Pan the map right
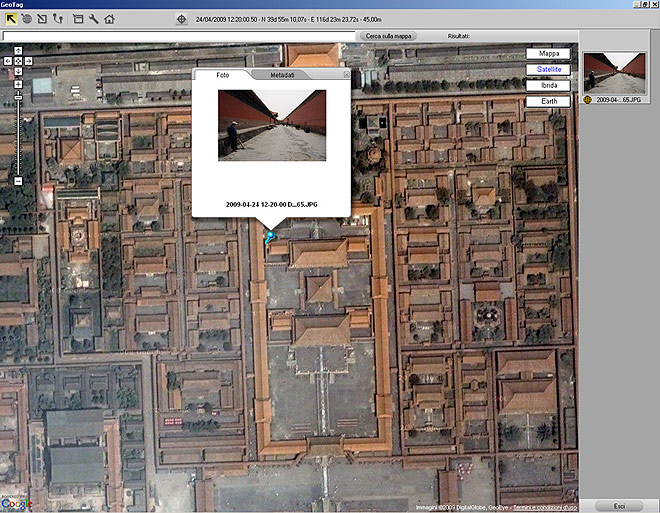Image resolution: width=660 pixels, height=513 pixels. pos(28,61)
